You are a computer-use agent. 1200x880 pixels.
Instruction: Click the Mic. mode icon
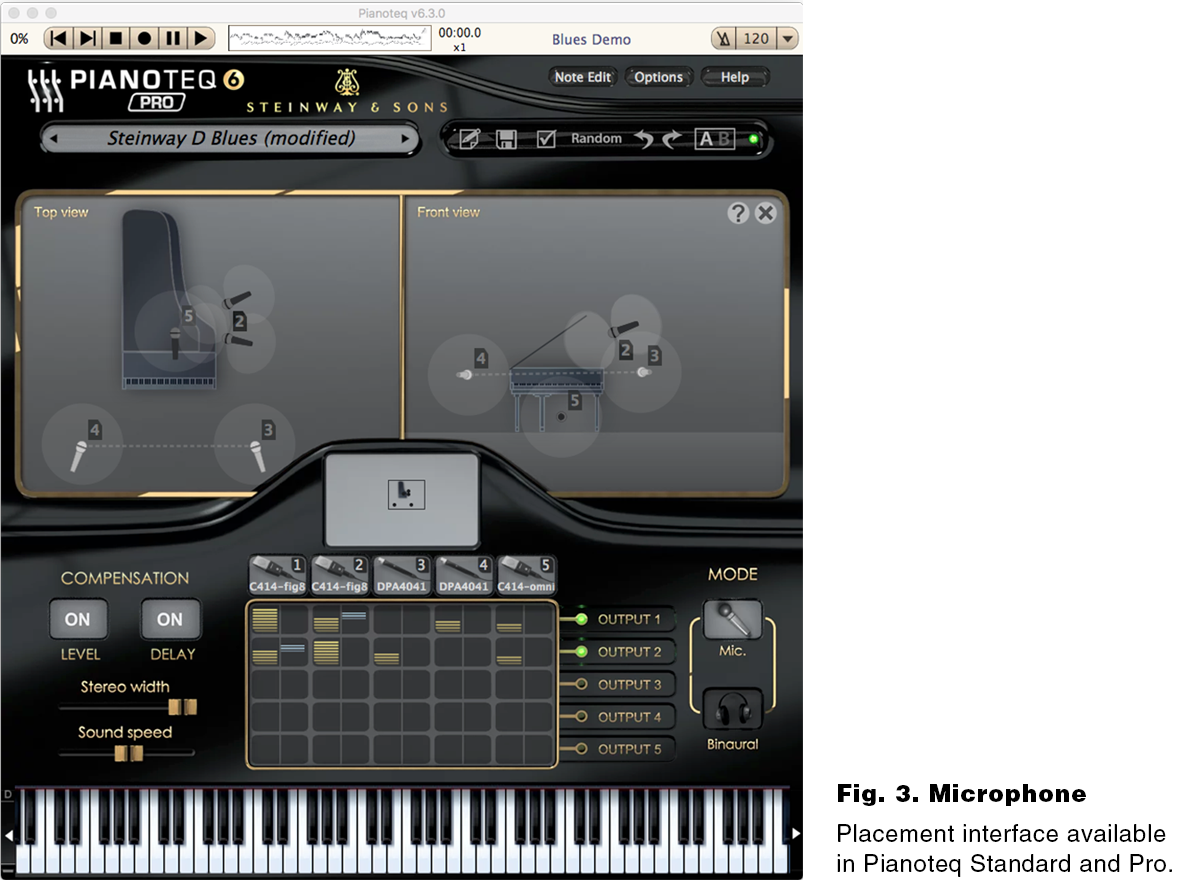tap(733, 620)
